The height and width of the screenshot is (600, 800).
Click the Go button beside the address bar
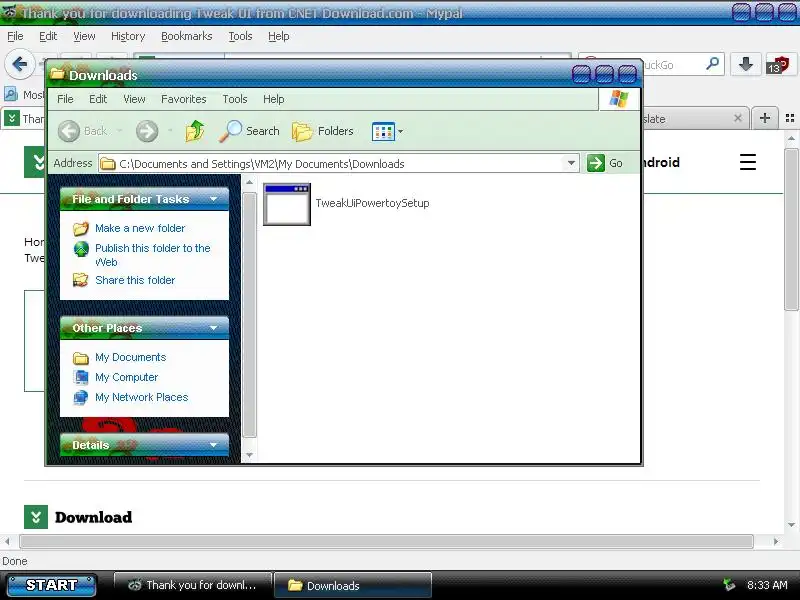(605, 163)
